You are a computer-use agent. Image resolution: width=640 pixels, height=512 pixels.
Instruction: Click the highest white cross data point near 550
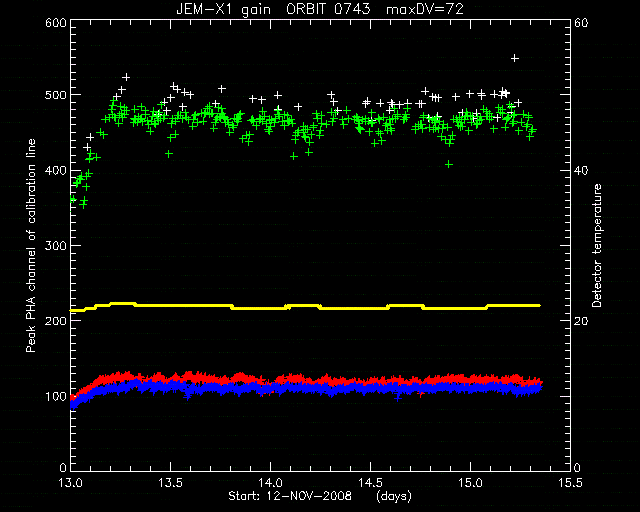coord(515,58)
